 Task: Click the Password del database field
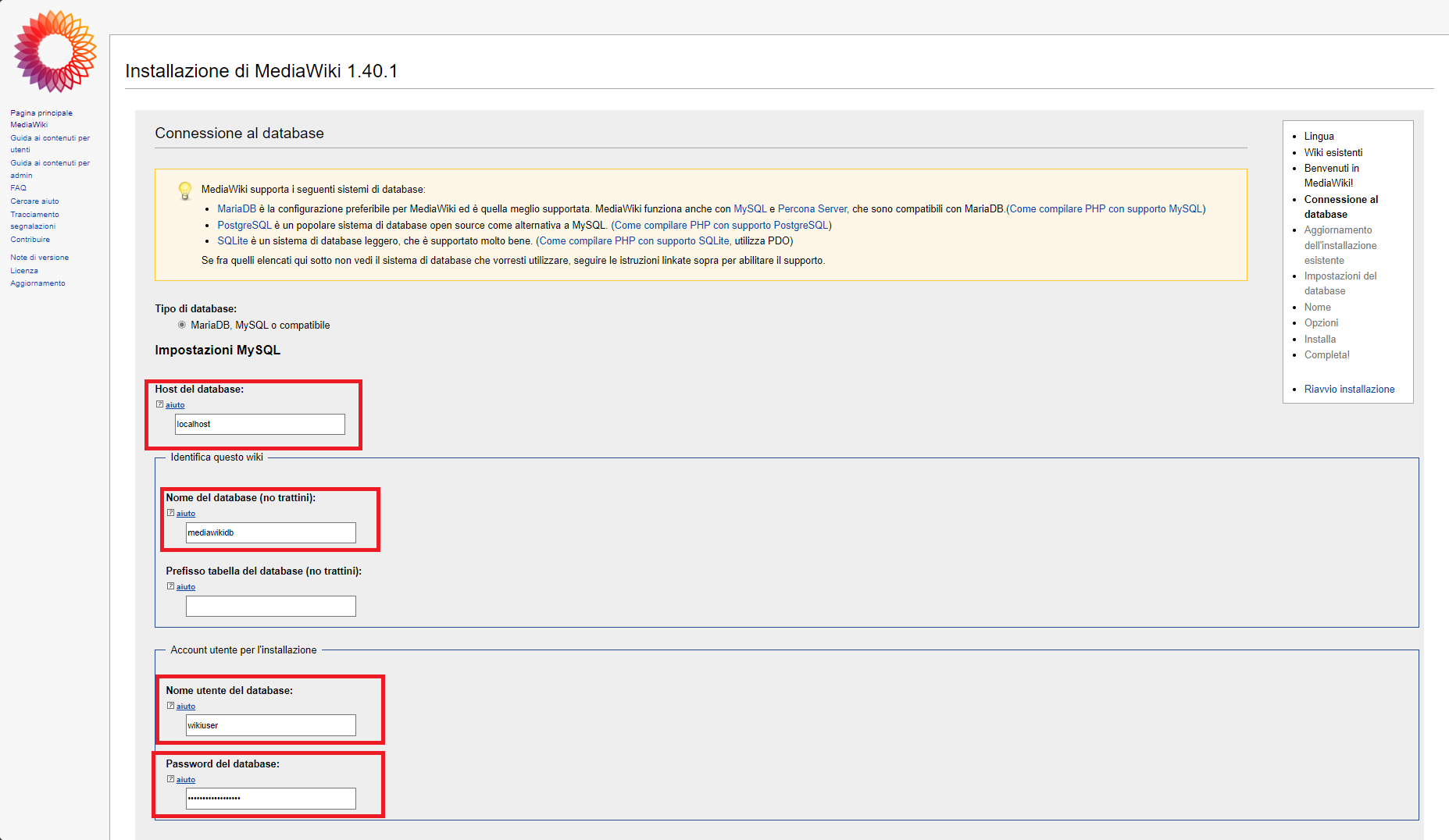[270, 798]
